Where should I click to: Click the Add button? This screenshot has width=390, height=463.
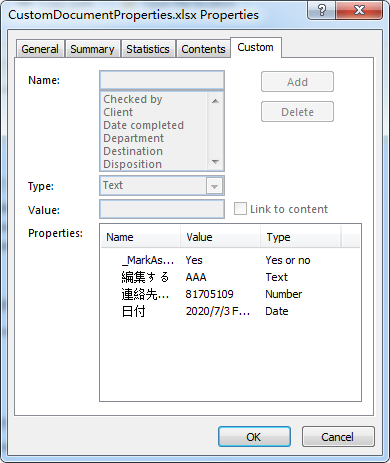[x=297, y=82]
